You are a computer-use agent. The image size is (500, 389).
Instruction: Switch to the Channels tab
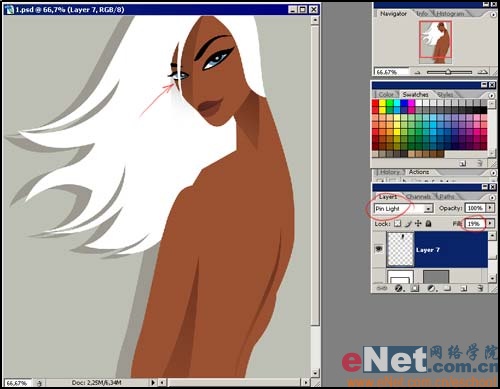[419, 197]
